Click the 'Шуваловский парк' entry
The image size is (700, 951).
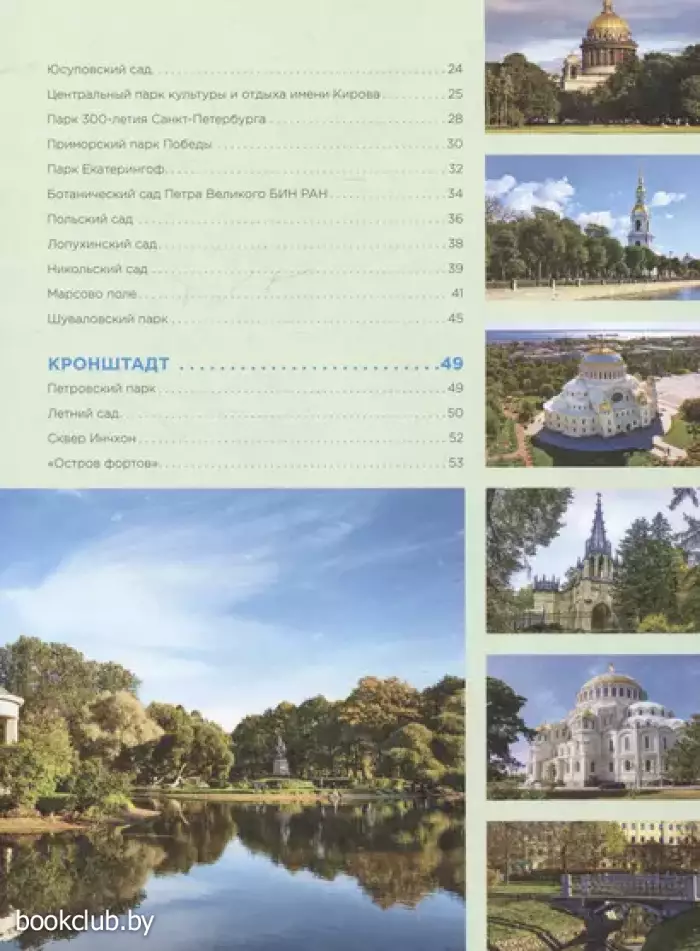tap(107, 318)
